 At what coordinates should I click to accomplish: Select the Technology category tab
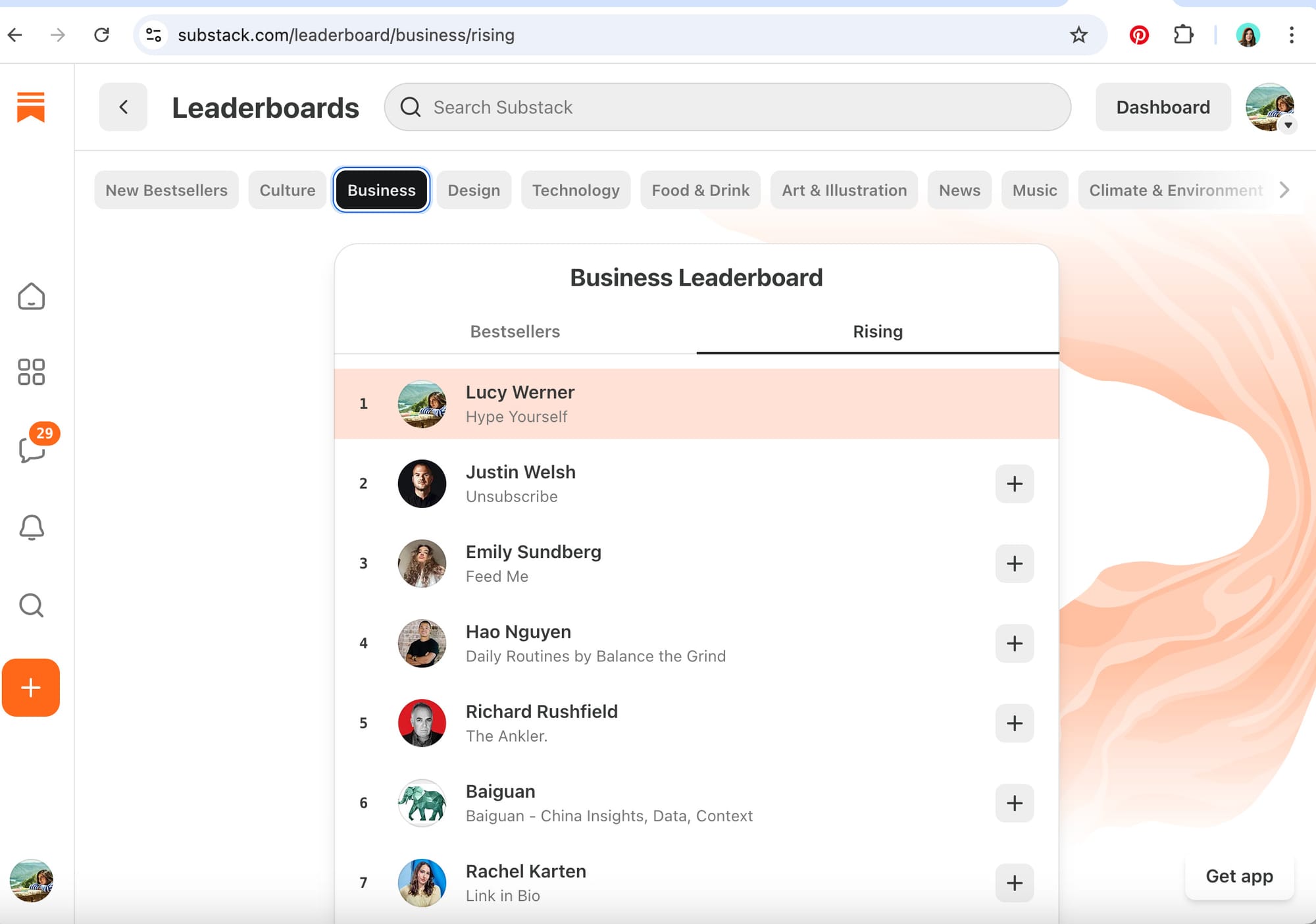pos(575,190)
